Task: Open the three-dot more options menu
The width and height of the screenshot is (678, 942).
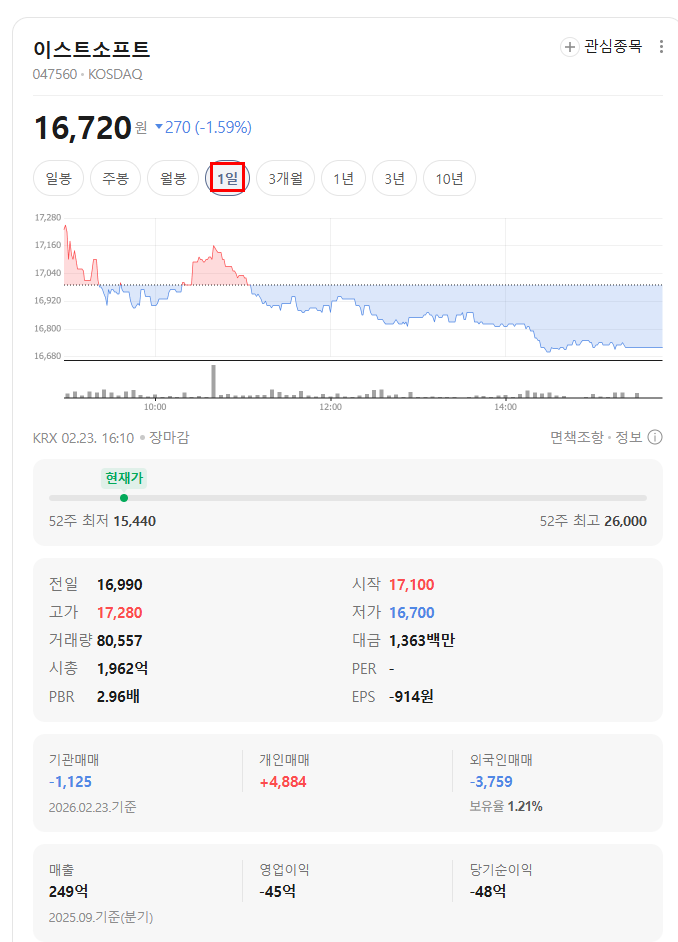Action: pyautogui.click(x=661, y=47)
